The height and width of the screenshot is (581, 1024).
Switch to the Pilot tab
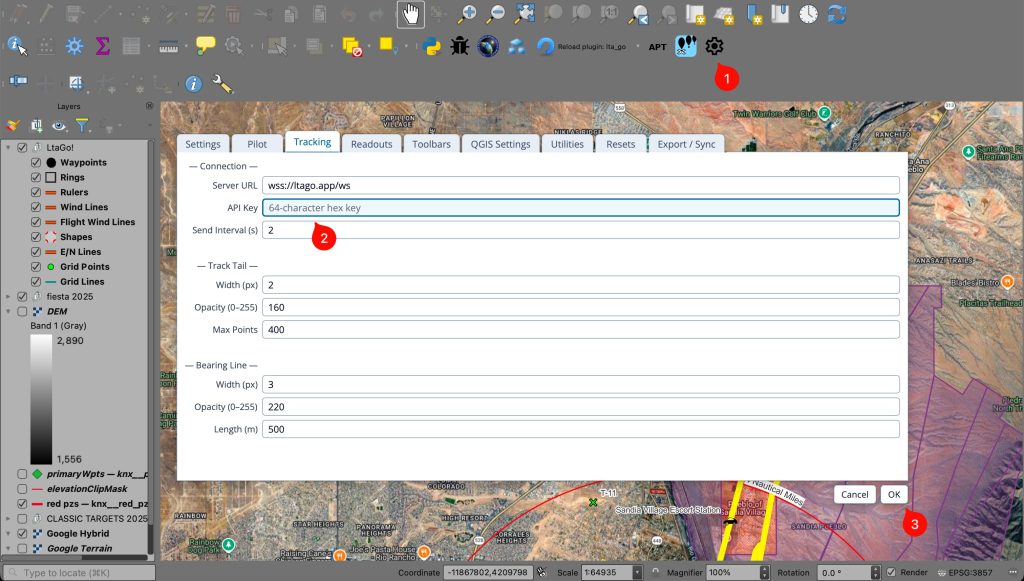(257, 144)
